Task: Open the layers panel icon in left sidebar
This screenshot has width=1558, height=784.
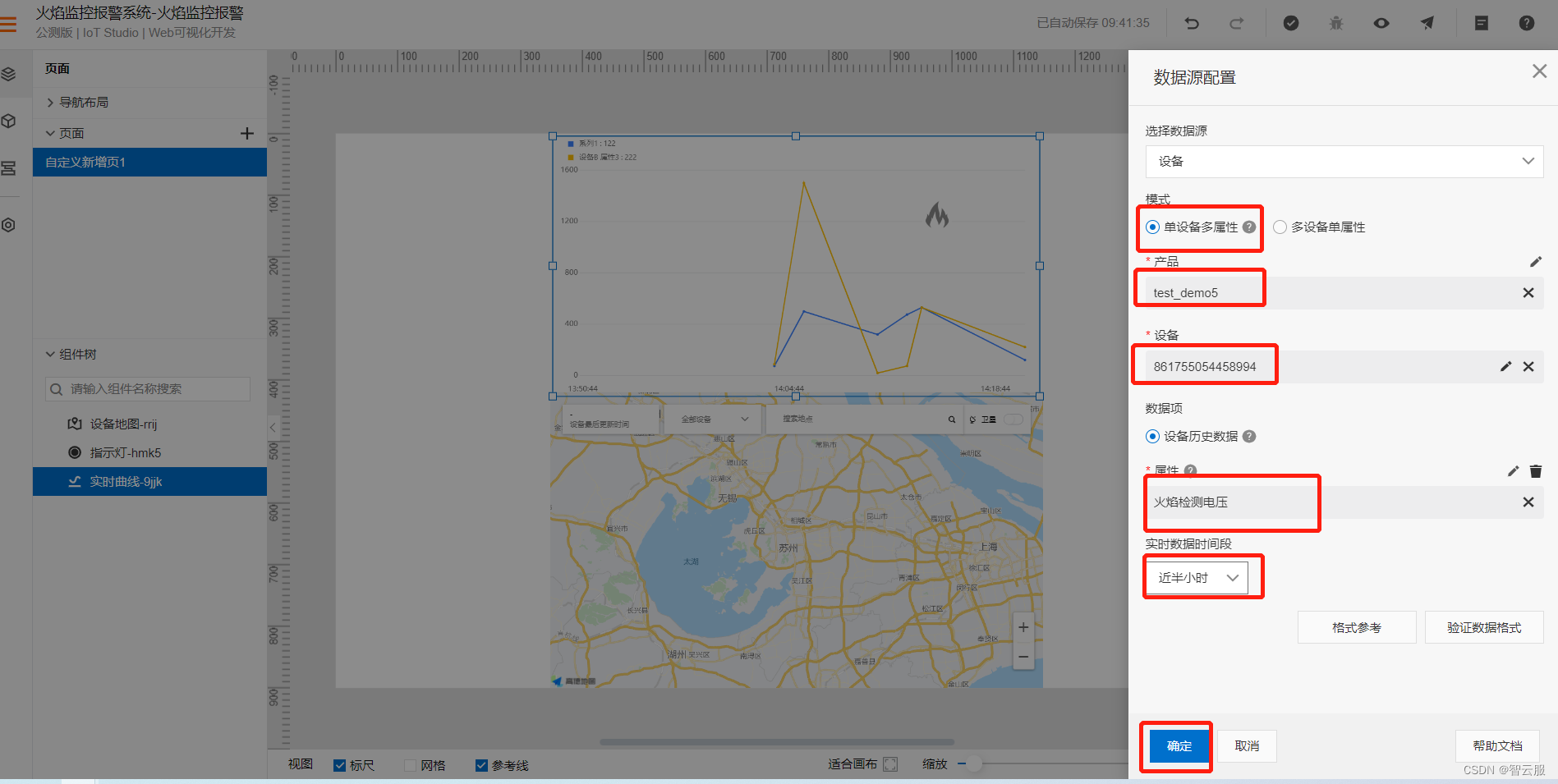Action: tap(8, 74)
